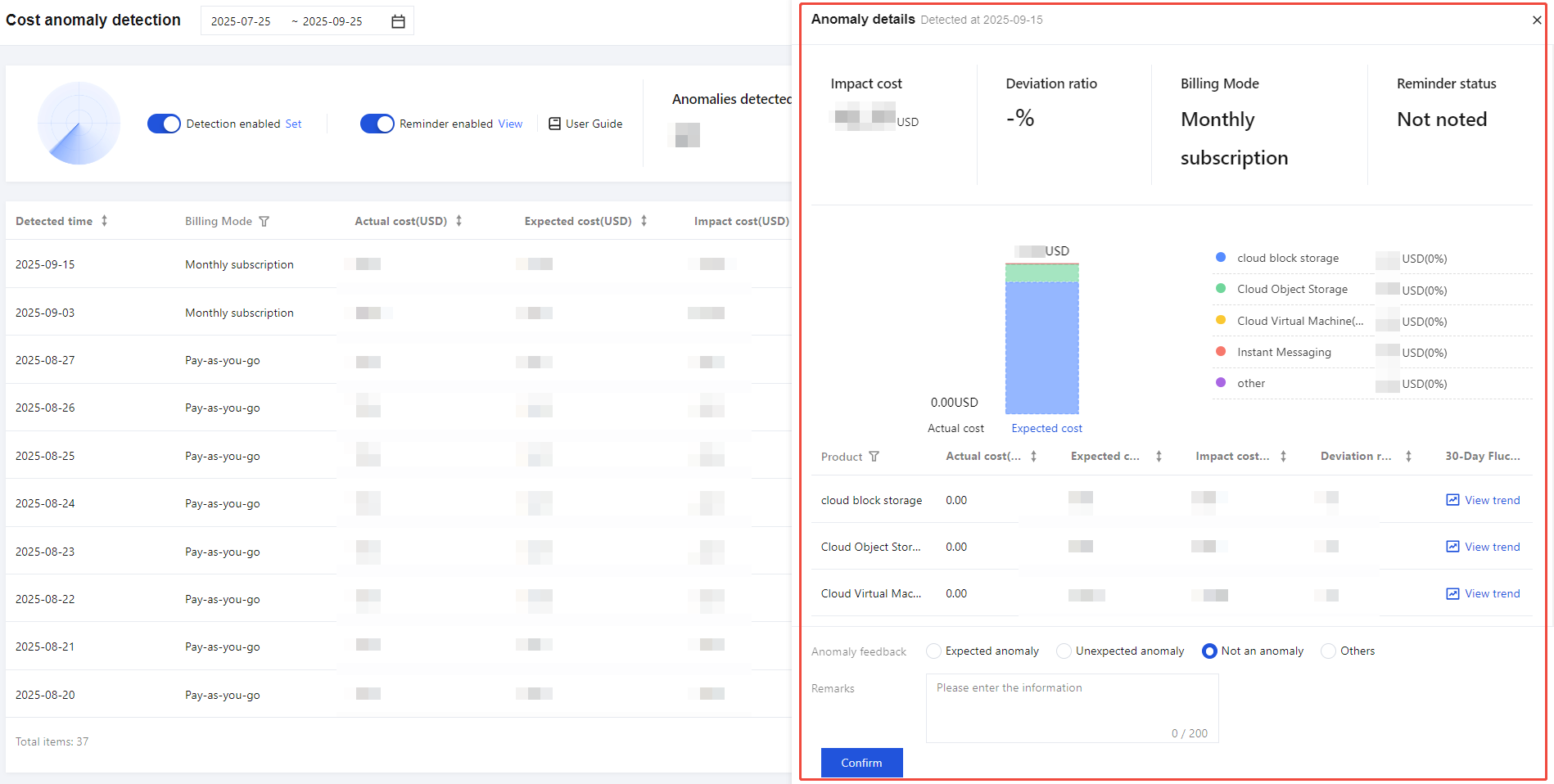1554x784 pixels.
Task: Open the date range calendar picker
Action: [398, 21]
